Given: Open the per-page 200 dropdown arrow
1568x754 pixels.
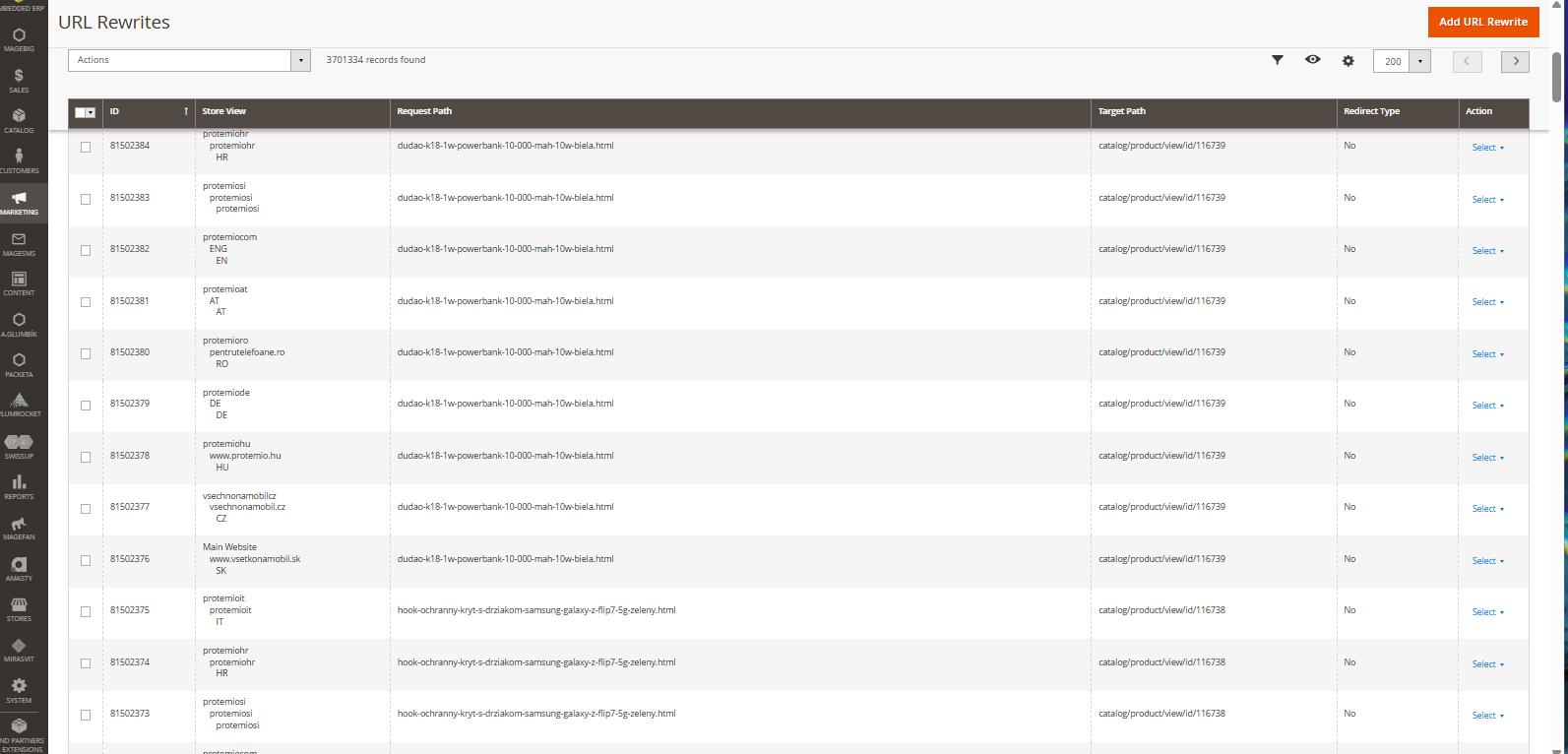Looking at the screenshot, I should 1419,61.
